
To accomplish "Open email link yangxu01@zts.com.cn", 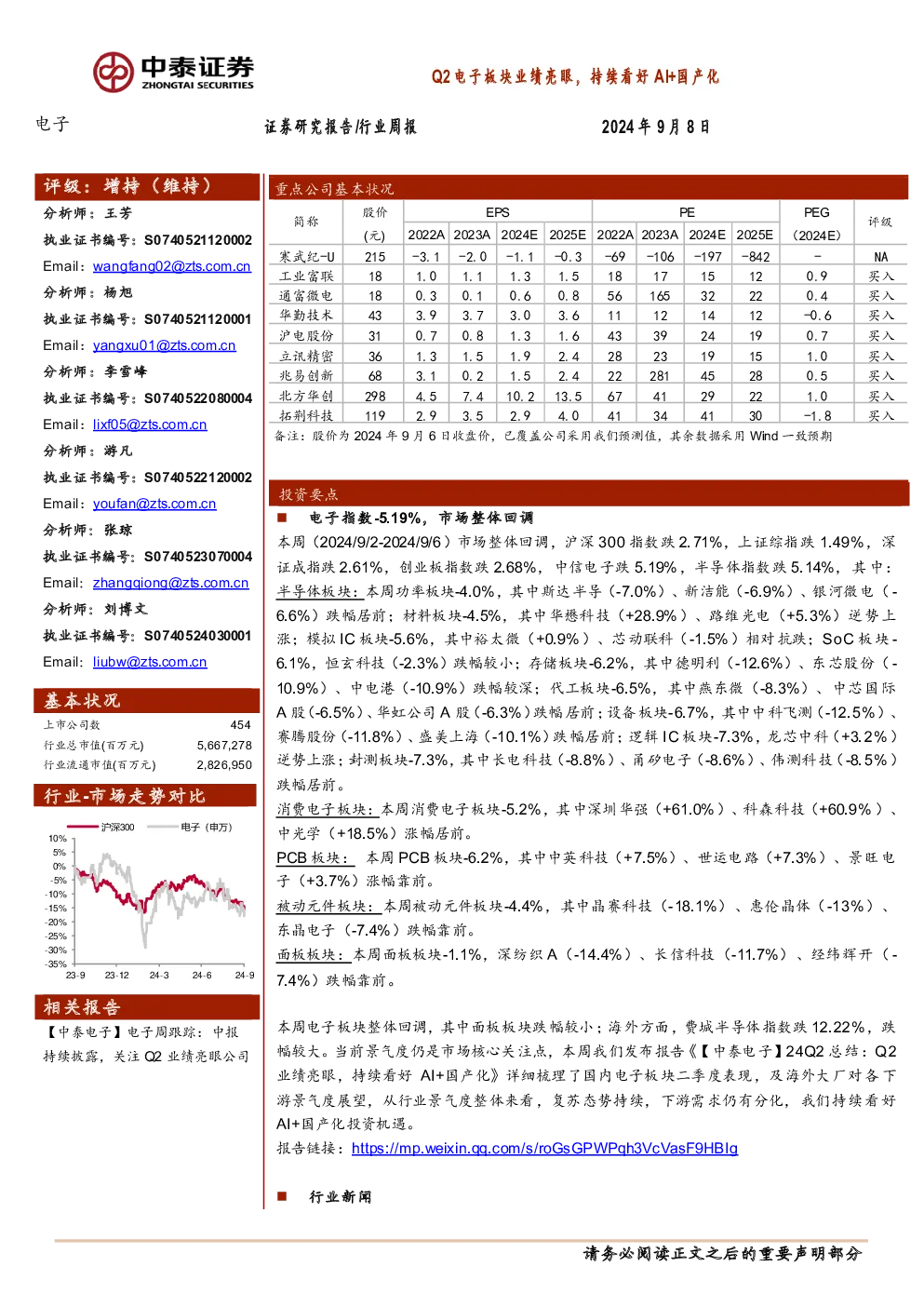I will tap(165, 345).
